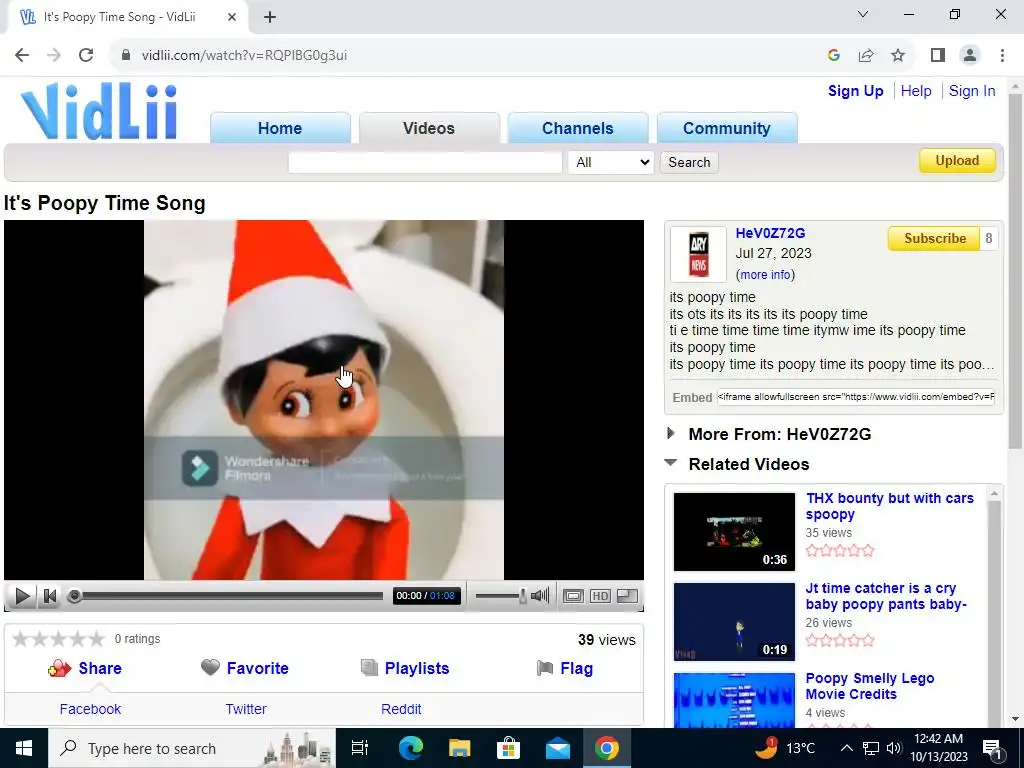The width and height of the screenshot is (1024, 768).
Task: Click the VidLii logo
Action: click(99, 111)
